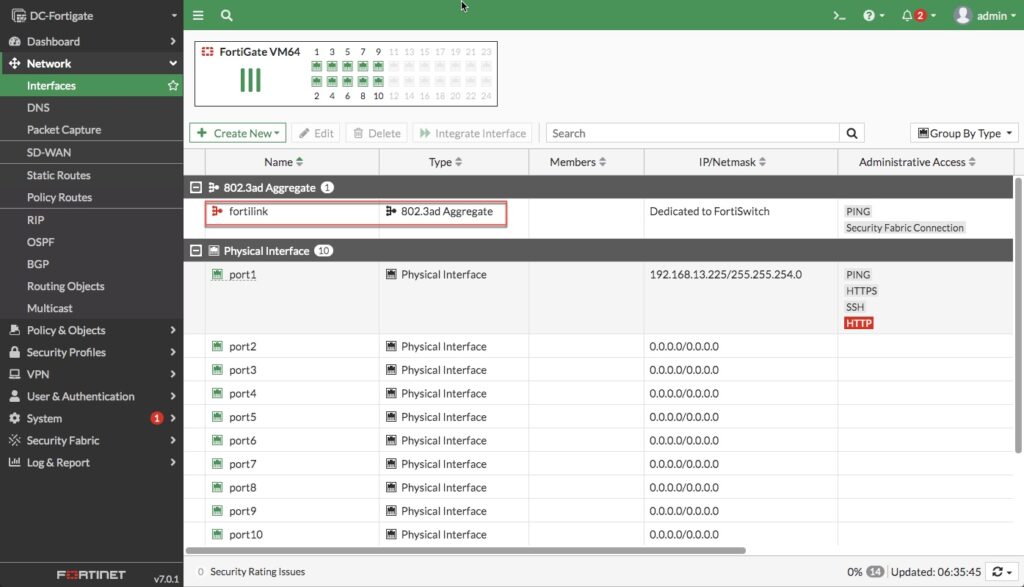
Task: Select the fortilink interface row
Action: tap(599, 219)
